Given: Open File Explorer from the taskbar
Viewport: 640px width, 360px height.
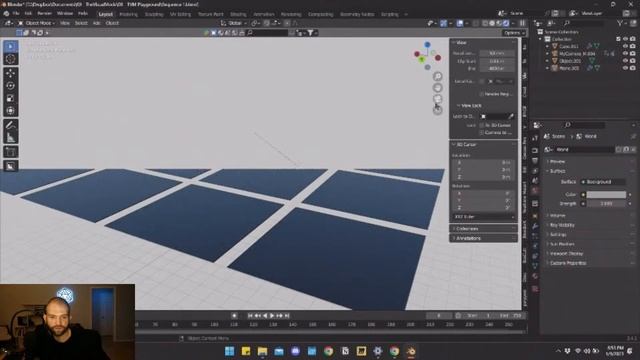Looking at the screenshot, I should (262, 351).
